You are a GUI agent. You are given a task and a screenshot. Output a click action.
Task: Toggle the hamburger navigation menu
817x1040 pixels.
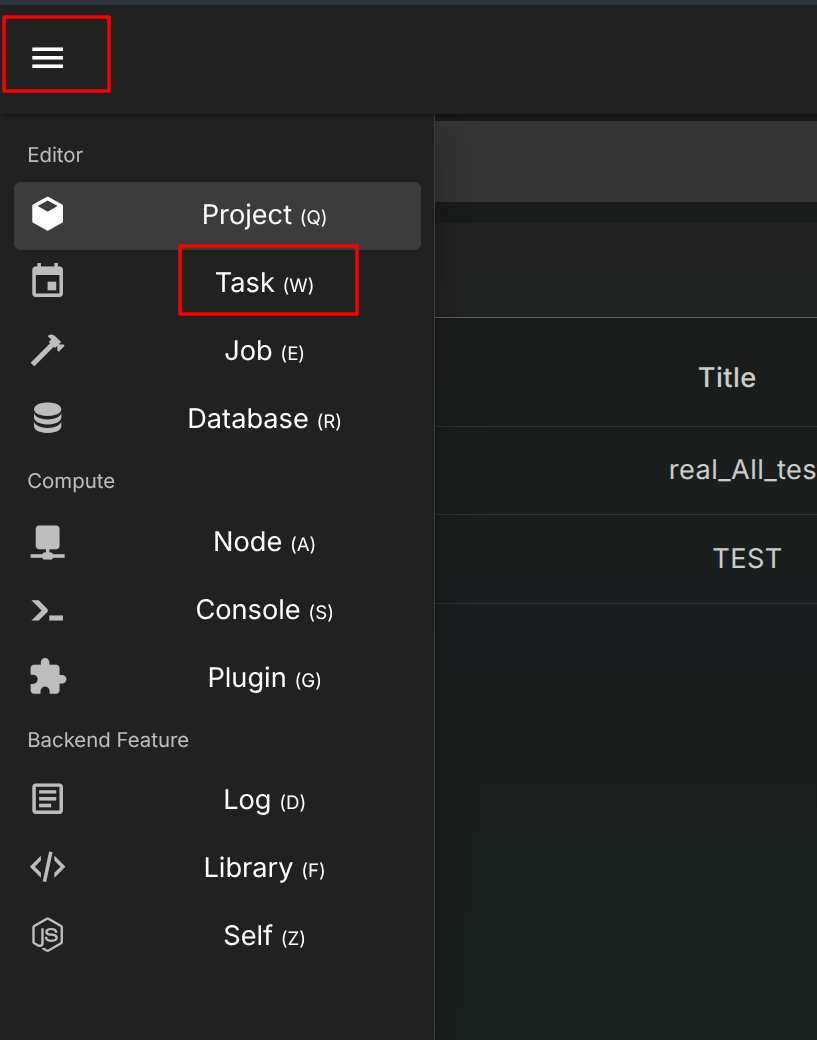point(48,58)
